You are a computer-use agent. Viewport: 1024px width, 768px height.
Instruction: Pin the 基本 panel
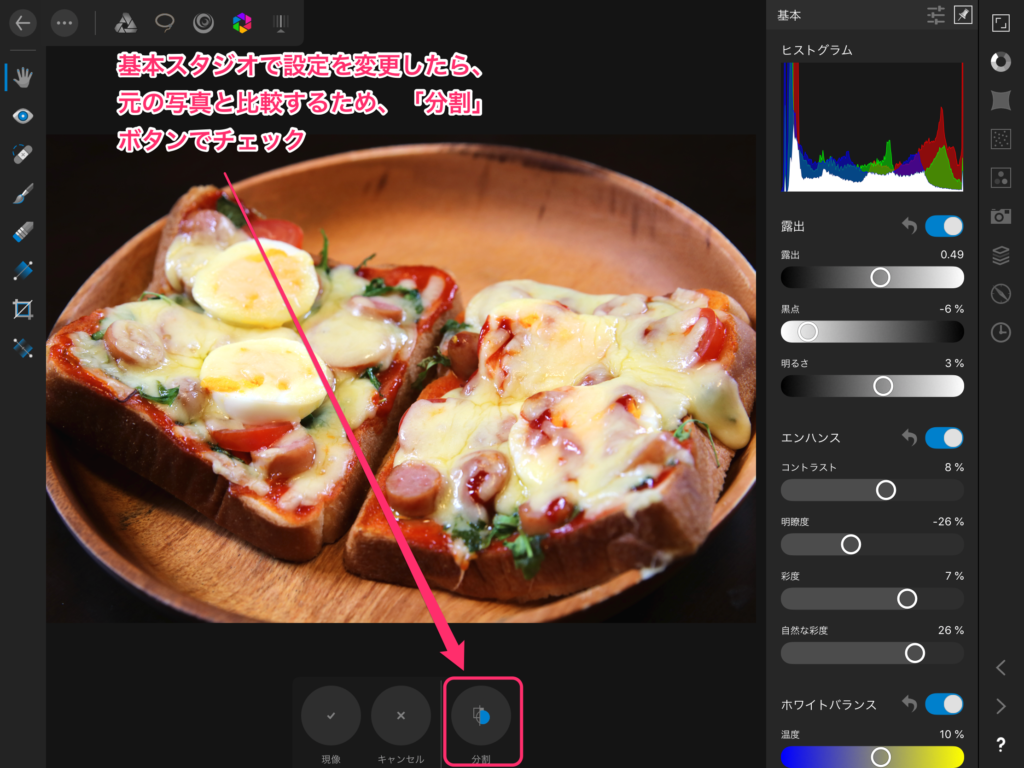962,15
